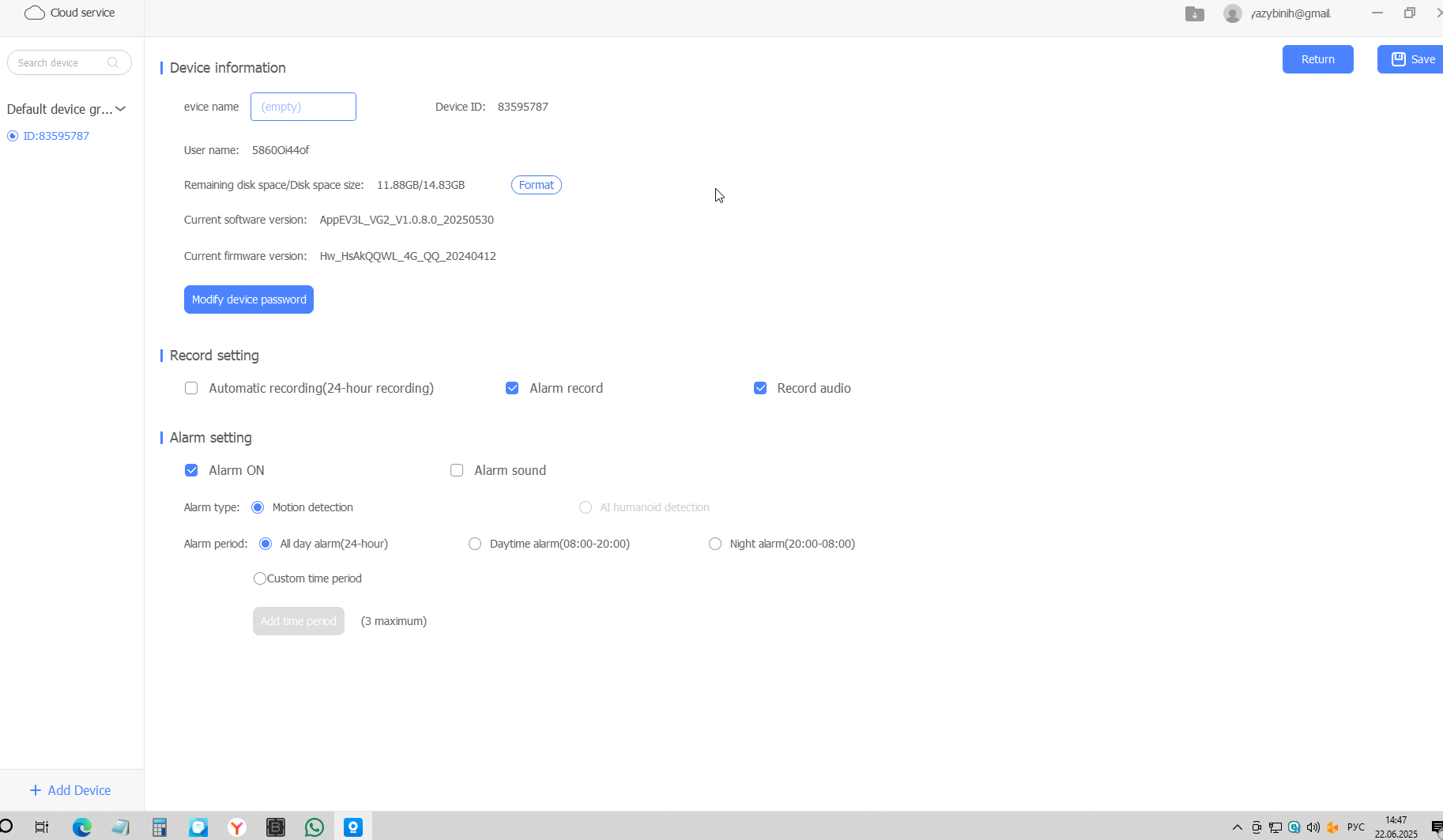Click software version AppEV3L_VG2_V1.0.8.0_20250530
The height and width of the screenshot is (840, 1443).
(407, 220)
